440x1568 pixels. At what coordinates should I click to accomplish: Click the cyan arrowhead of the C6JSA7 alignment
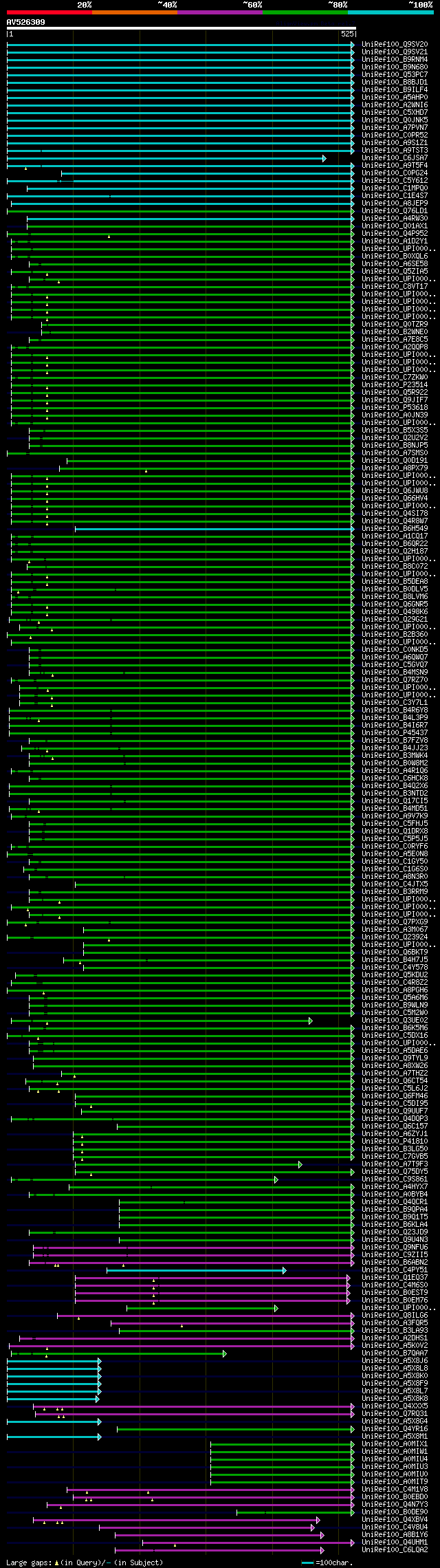tap(324, 158)
